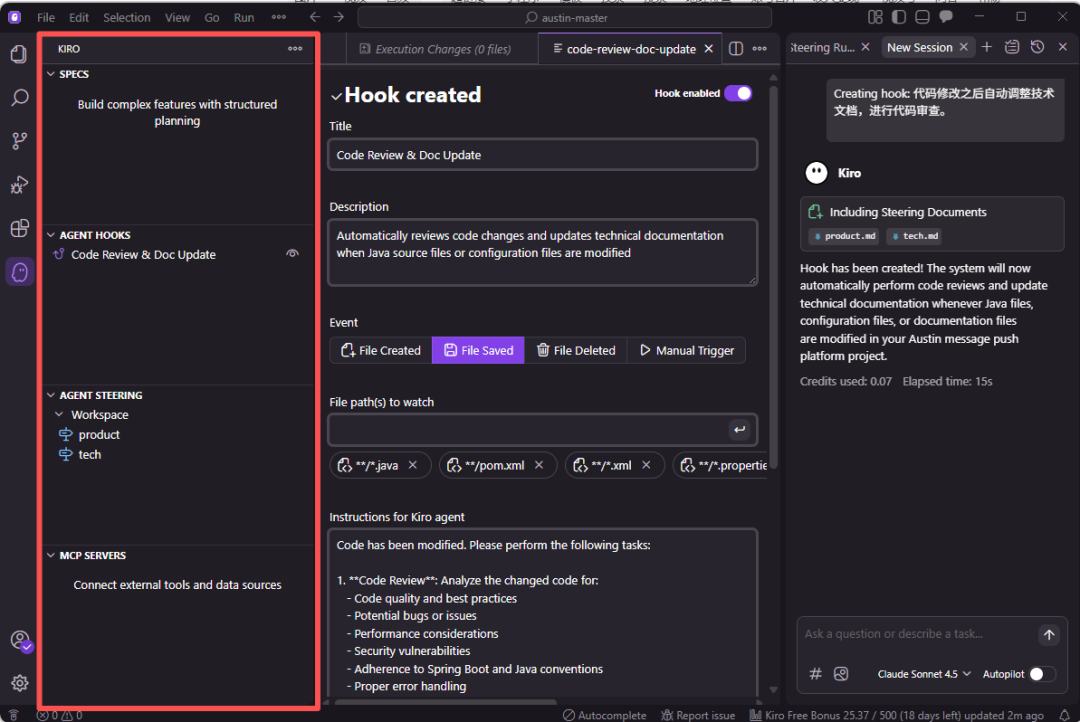Collapse the AGENT STEERING section
Image resolution: width=1080 pixels, height=722 pixels.
[51, 395]
